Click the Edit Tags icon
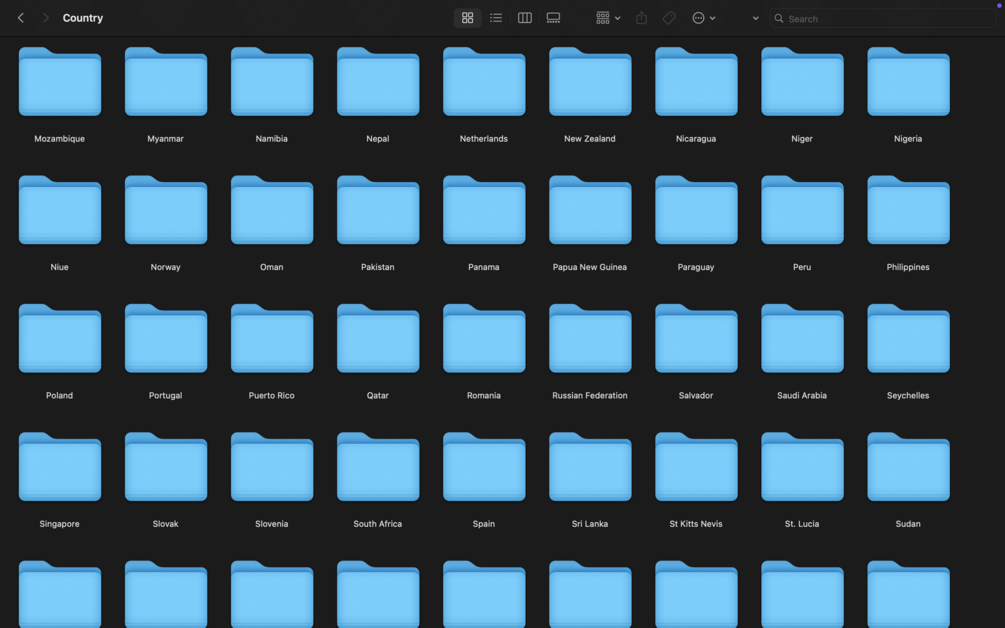This screenshot has height=628, width=1005. tap(669, 18)
